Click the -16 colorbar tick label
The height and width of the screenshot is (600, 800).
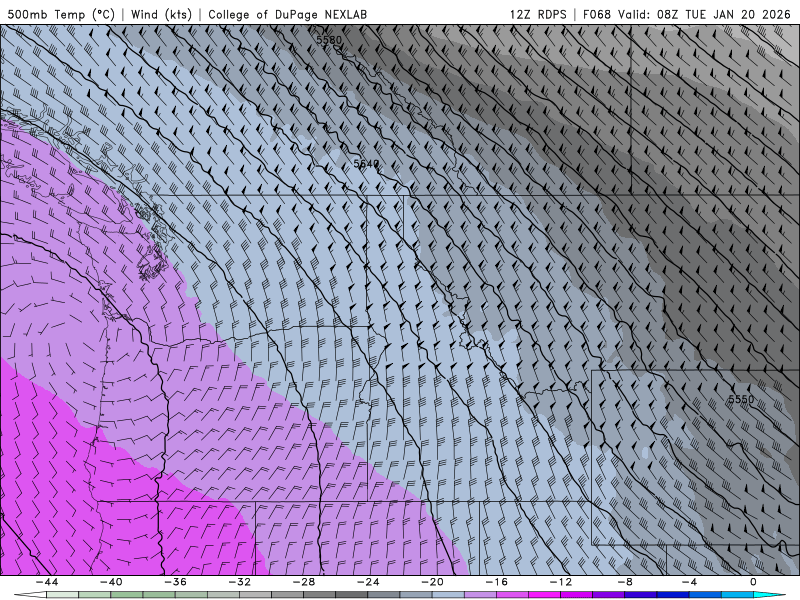tap(497, 582)
